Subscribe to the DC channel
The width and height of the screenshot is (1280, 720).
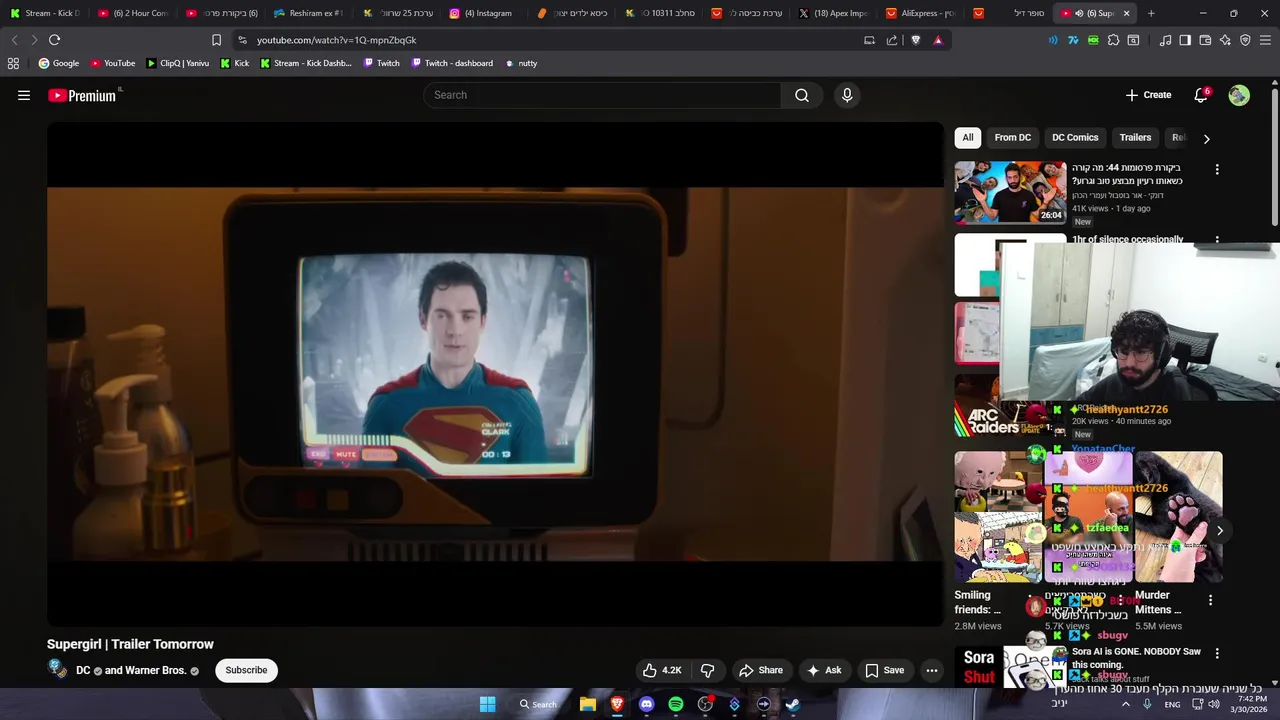click(246, 670)
